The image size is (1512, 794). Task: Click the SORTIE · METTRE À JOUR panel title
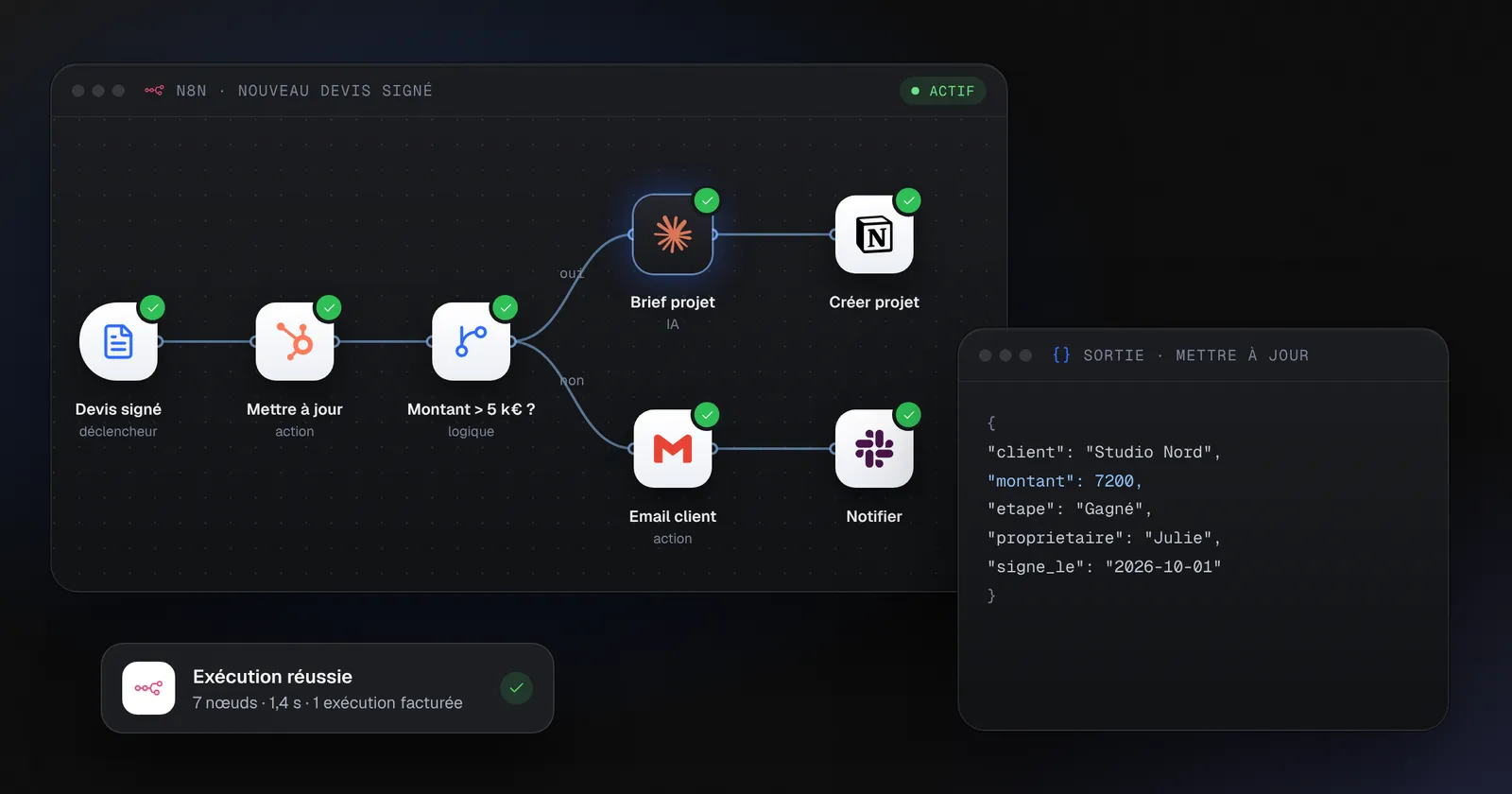(x=1196, y=355)
